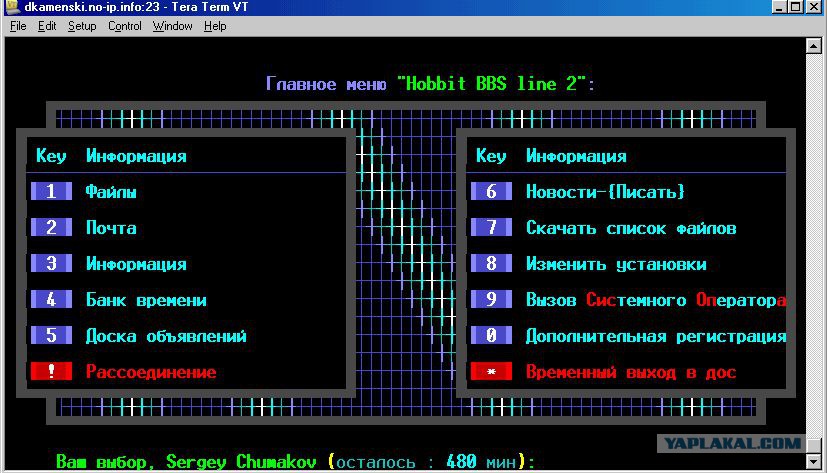Click the key 9 badge for Вызов оператора
The width and height of the screenshot is (827, 473).
491,299
